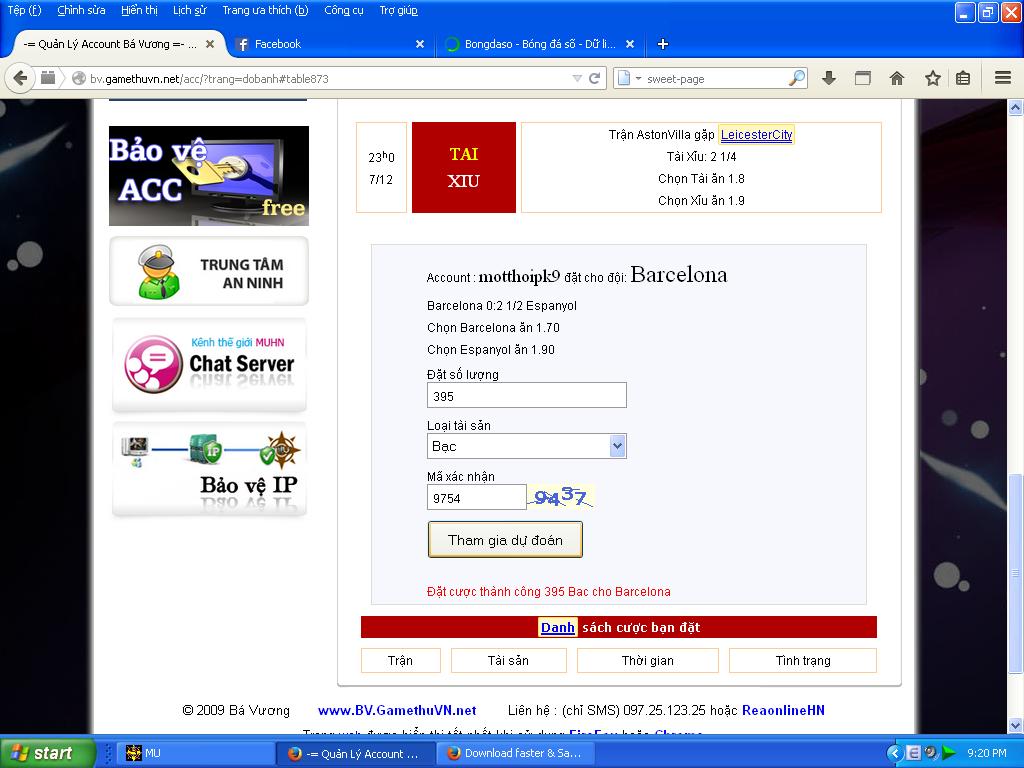This screenshot has height=768, width=1024.
Task: Open the Công cụ menu
Action: click(344, 10)
